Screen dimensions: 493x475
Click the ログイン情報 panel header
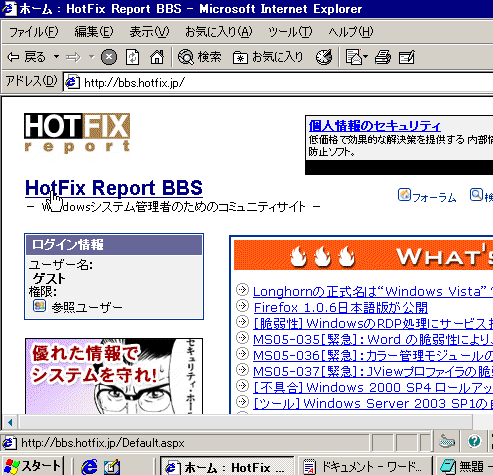point(114,245)
